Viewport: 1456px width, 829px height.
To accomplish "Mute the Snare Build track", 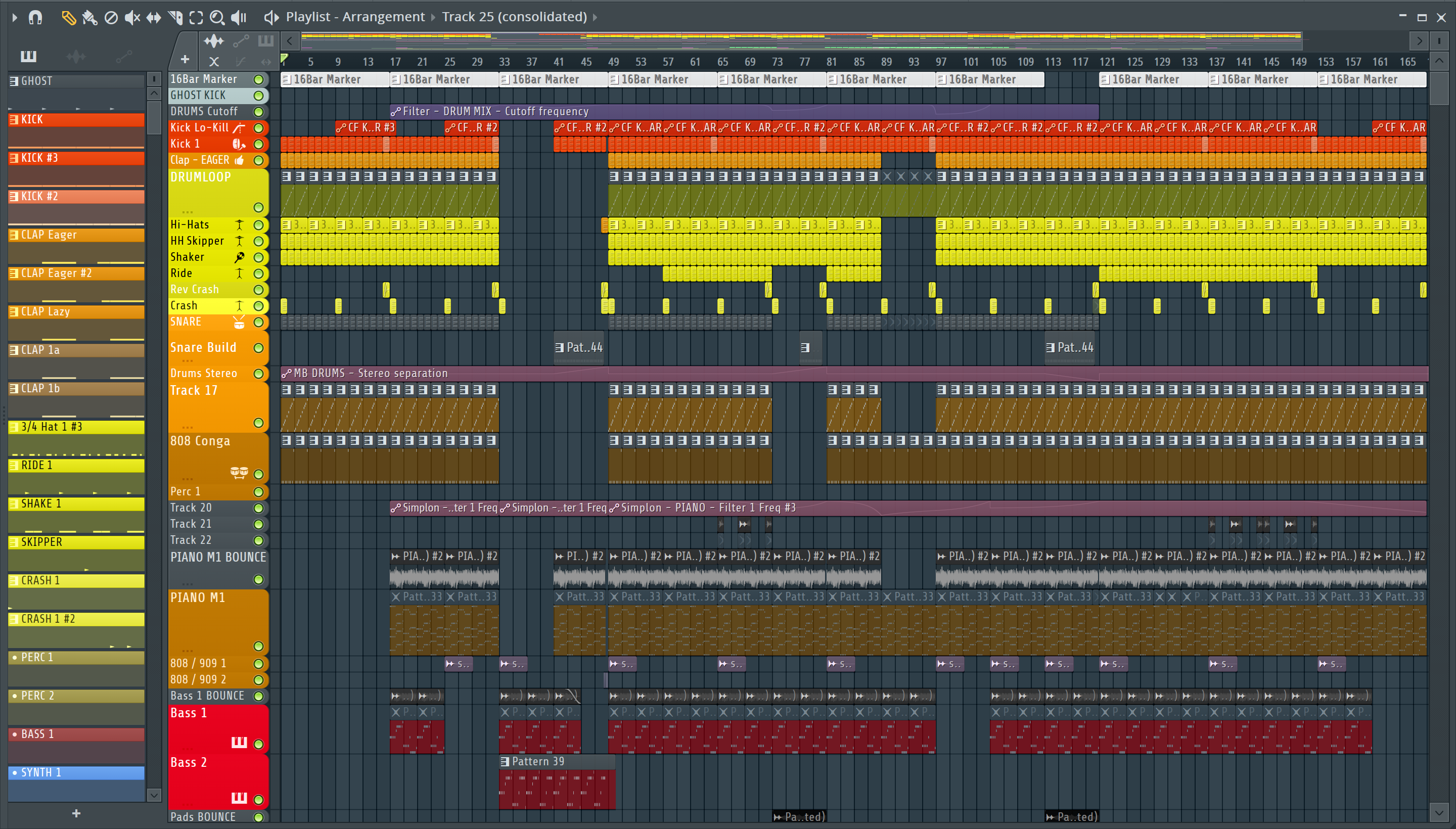I will [x=258, y=348].
